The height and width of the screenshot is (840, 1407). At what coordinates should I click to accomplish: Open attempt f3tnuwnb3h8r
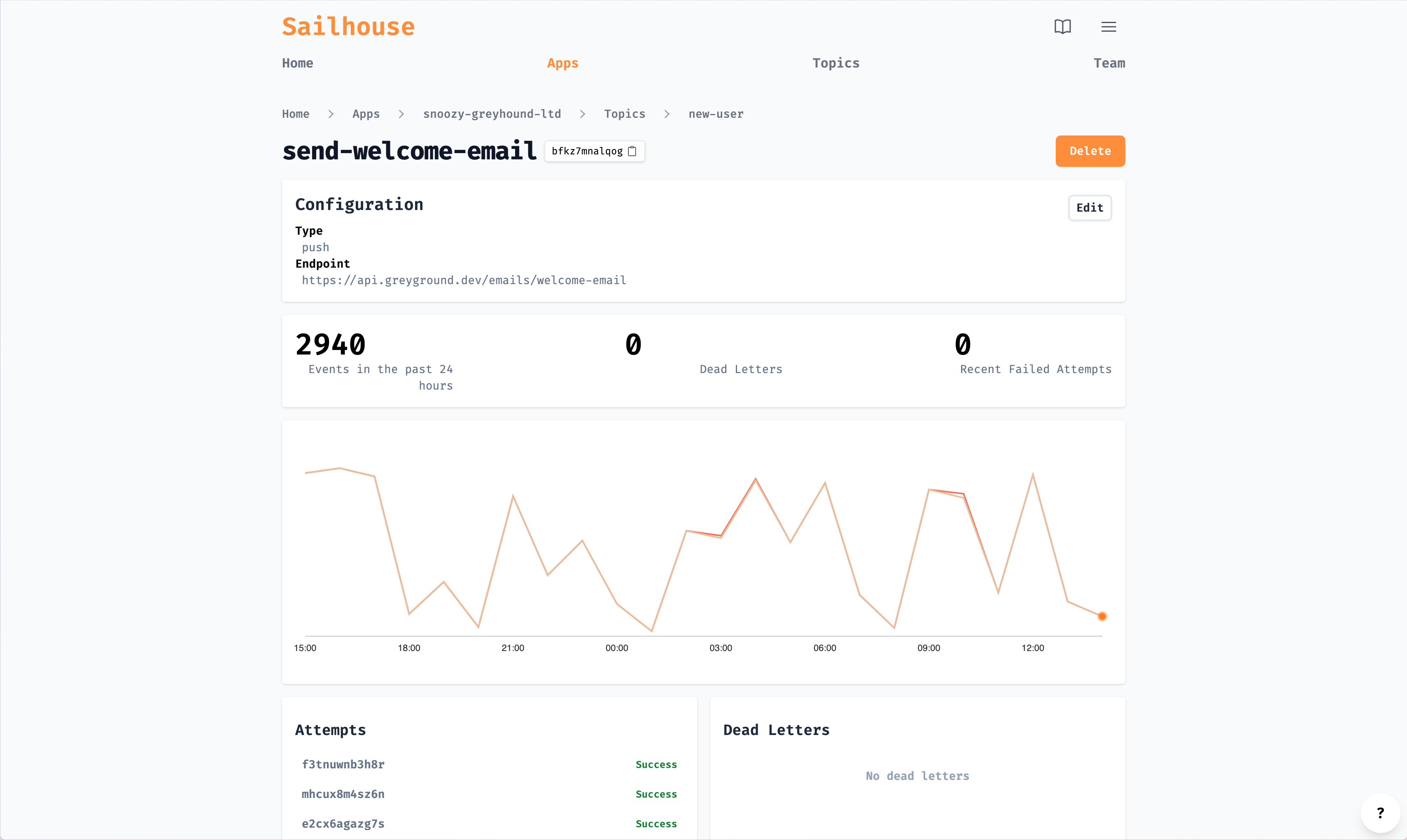click(343, 764)
